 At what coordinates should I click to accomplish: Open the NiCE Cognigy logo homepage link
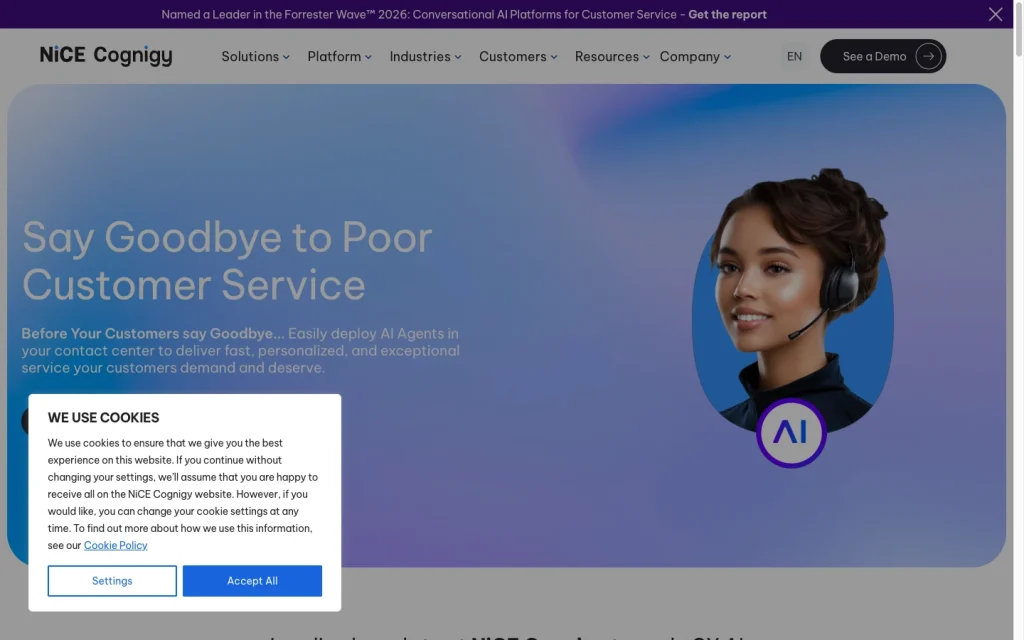pos(106,56)
